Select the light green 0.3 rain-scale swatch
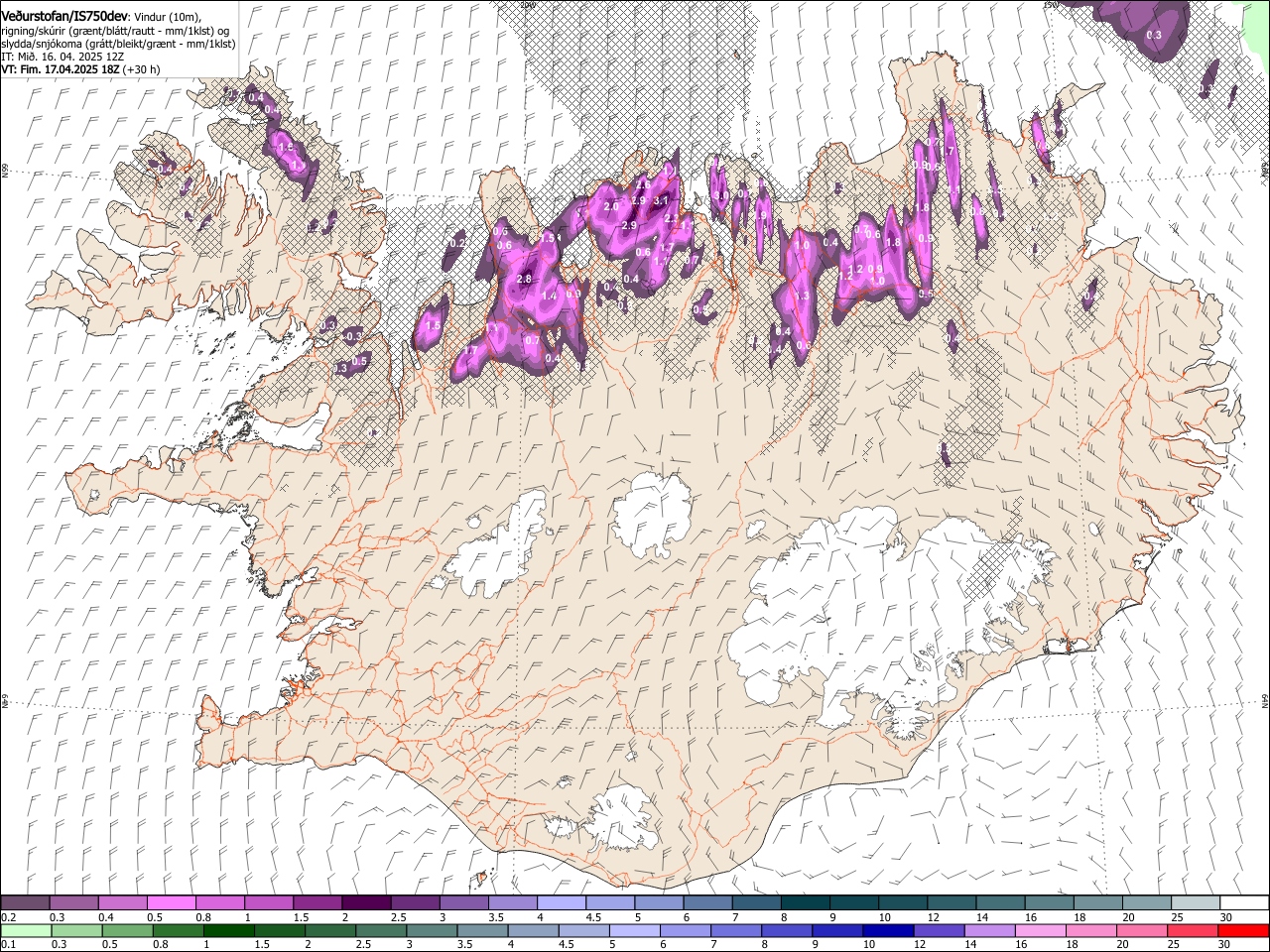1270x952 pixels. (76, 930)
